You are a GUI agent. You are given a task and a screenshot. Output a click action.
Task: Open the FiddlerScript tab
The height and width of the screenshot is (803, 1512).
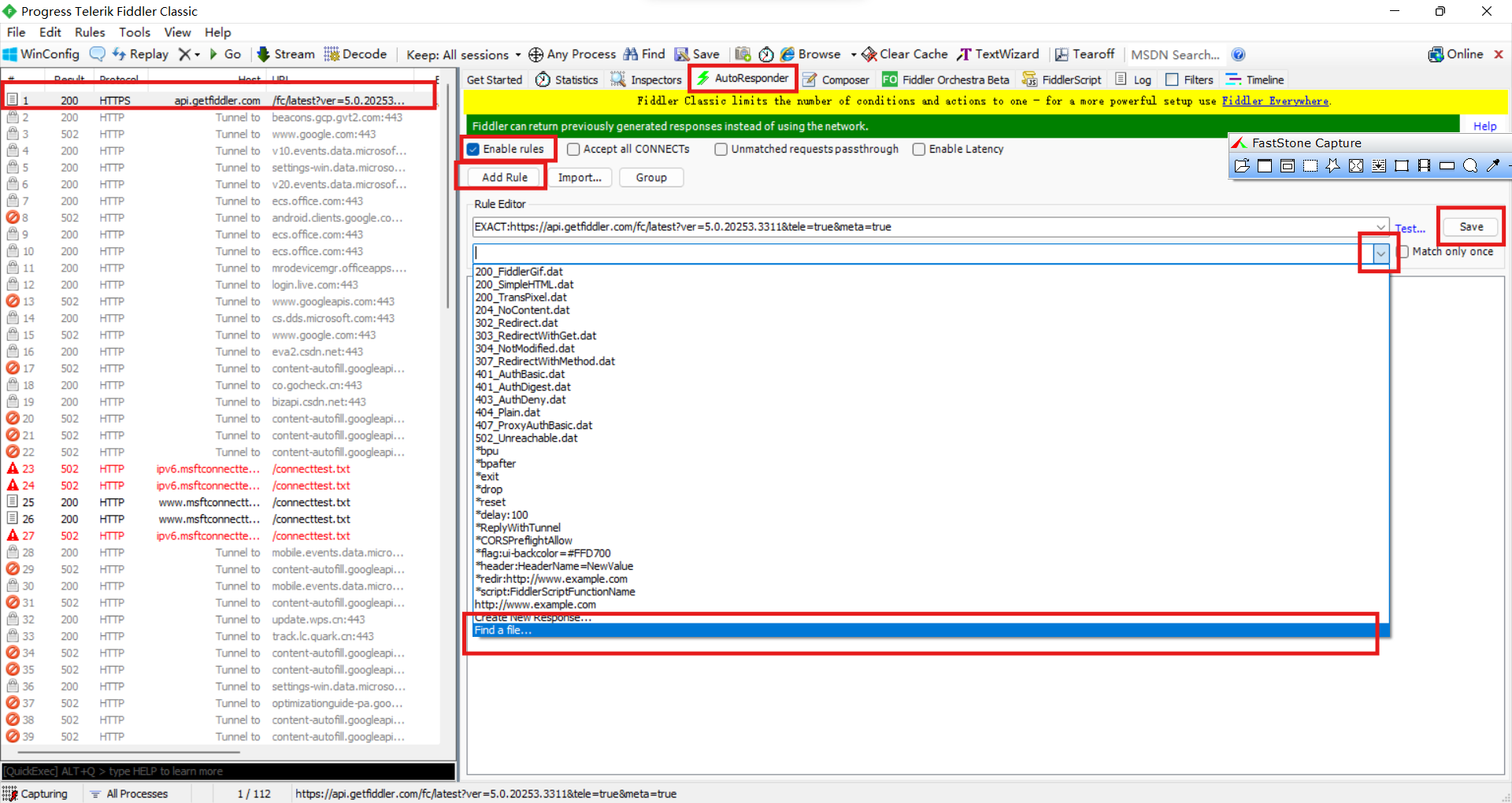1062,80
